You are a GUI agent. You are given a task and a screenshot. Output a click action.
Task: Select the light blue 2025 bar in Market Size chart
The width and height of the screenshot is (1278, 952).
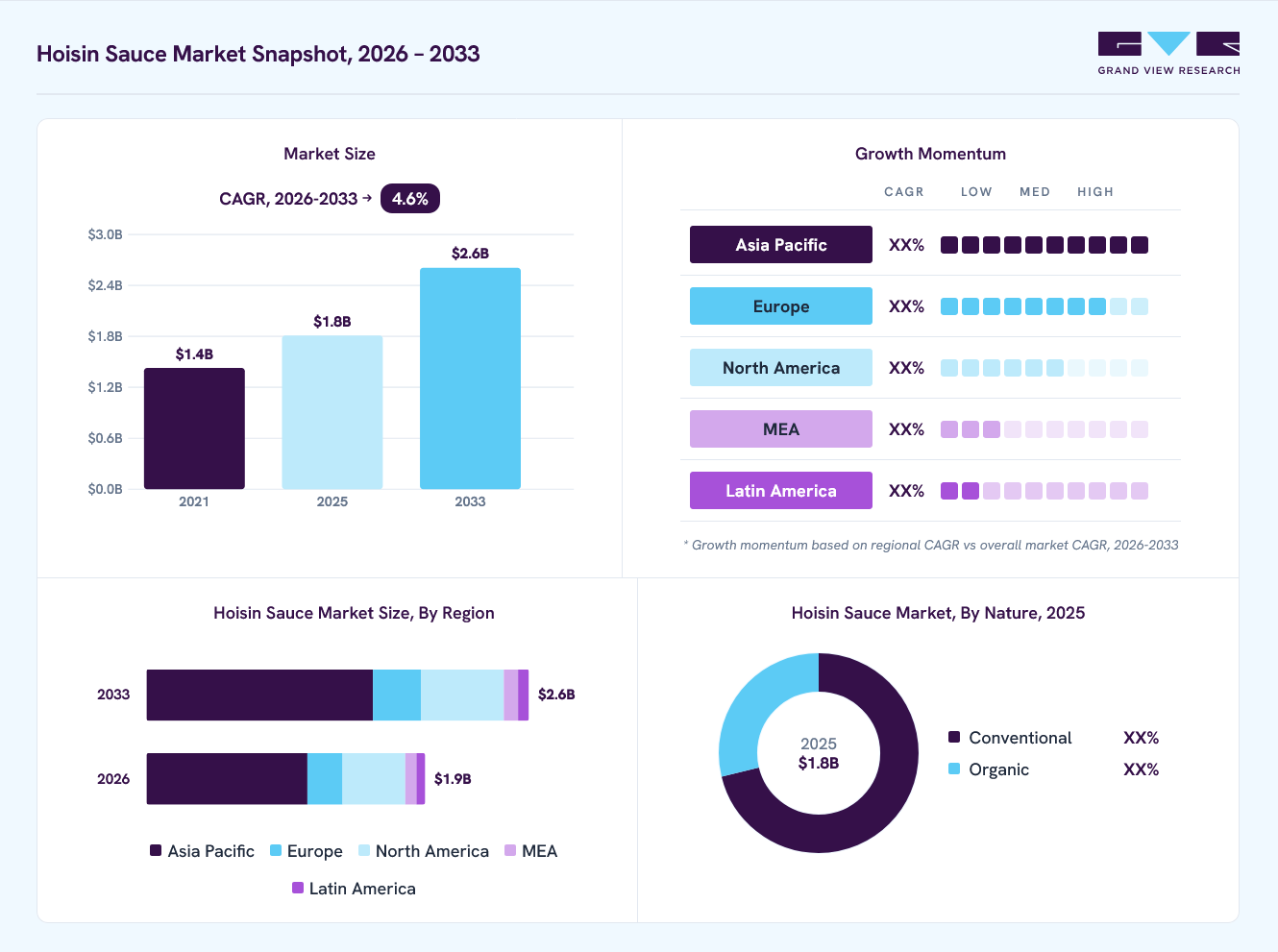(x=332, y=412)
